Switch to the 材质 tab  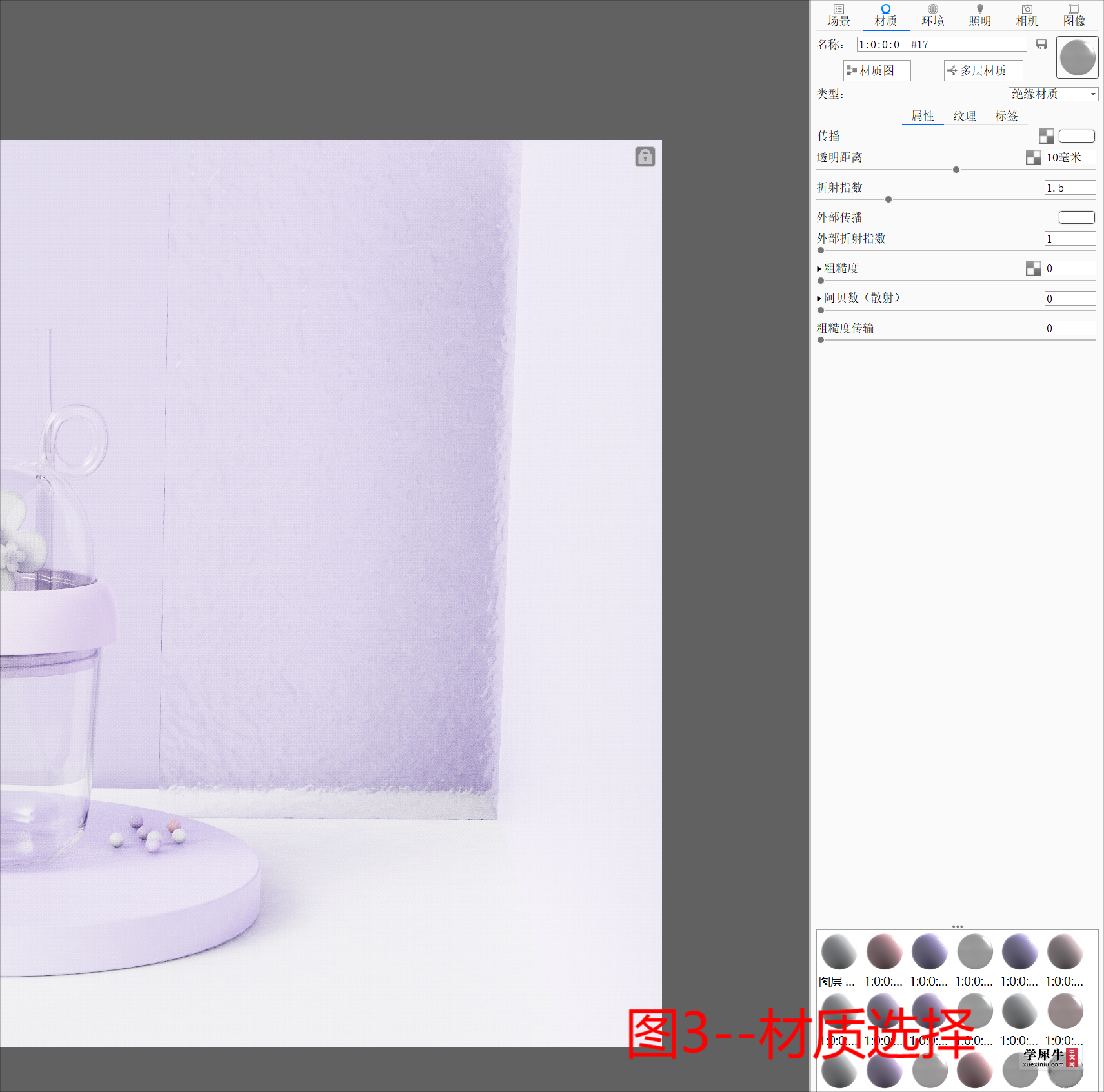pos(885,15)
